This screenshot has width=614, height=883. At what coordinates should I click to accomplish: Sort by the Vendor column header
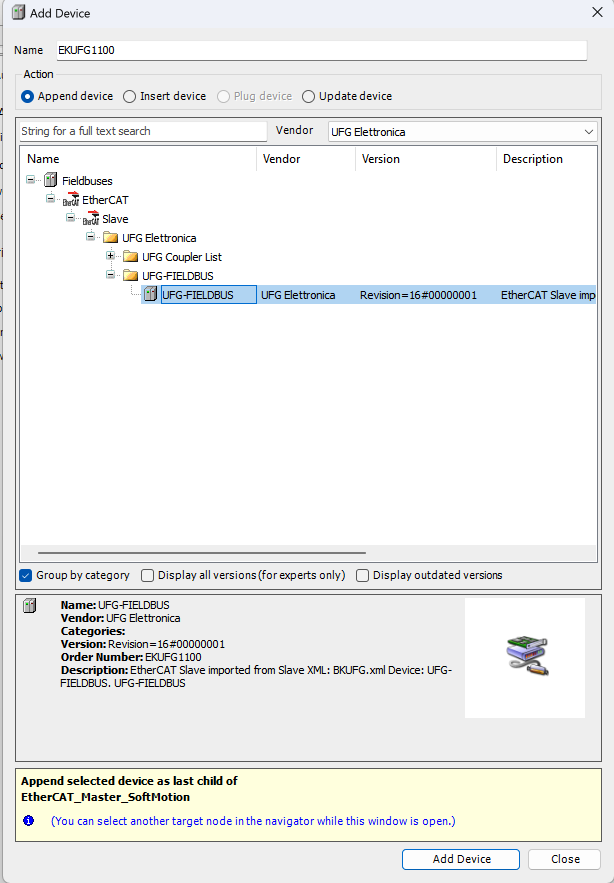306,159
